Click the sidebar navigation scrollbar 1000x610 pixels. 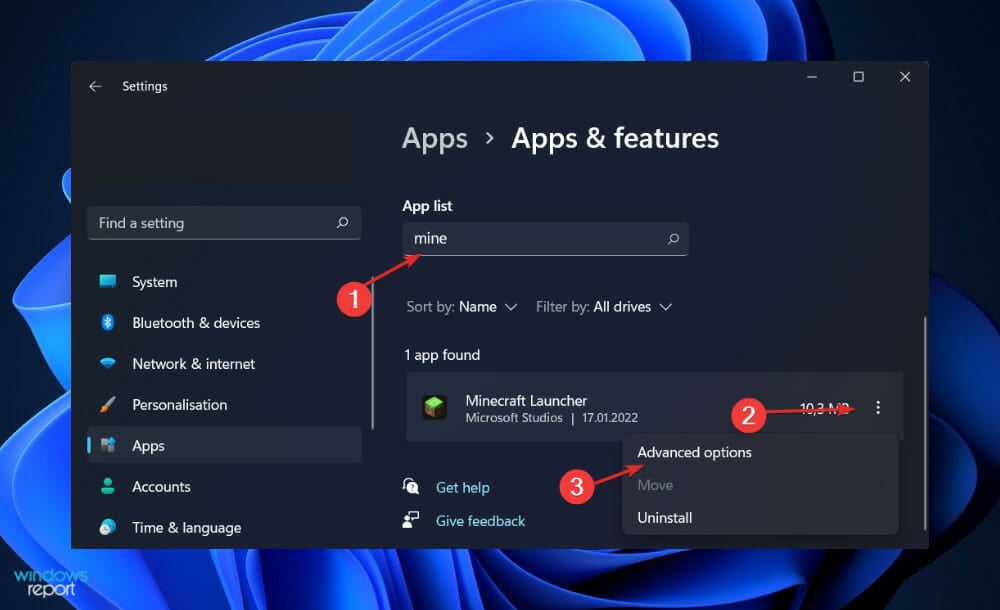point(372,353)
